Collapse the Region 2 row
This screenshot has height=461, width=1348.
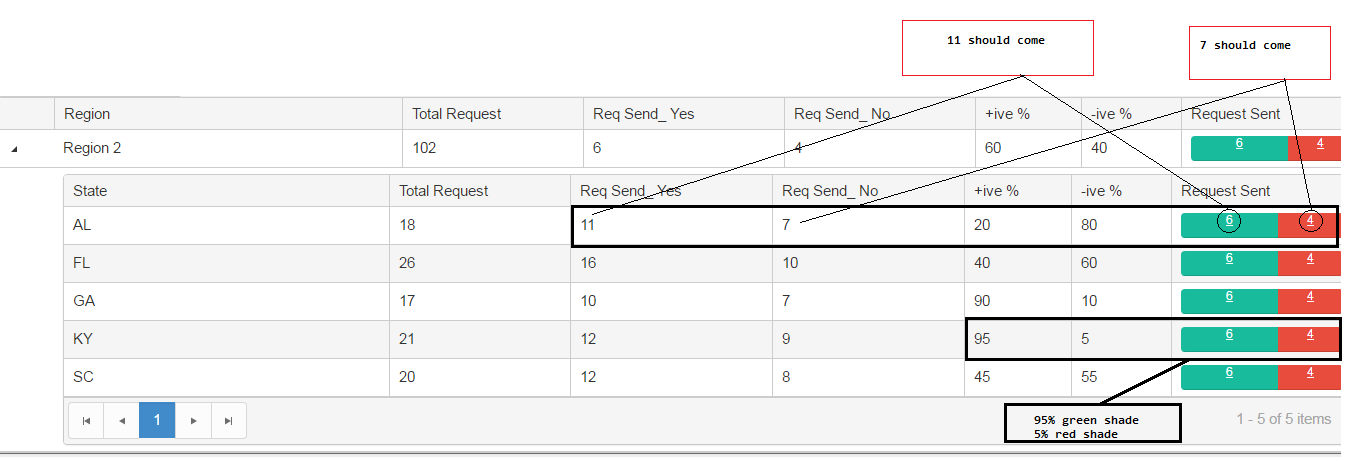pos(14,149)
